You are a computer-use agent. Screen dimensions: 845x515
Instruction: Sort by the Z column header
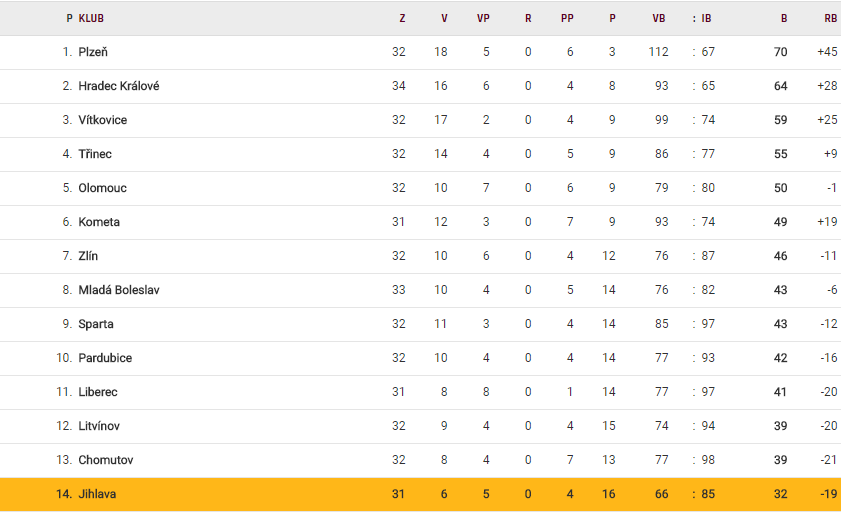(x=402, y=18)
